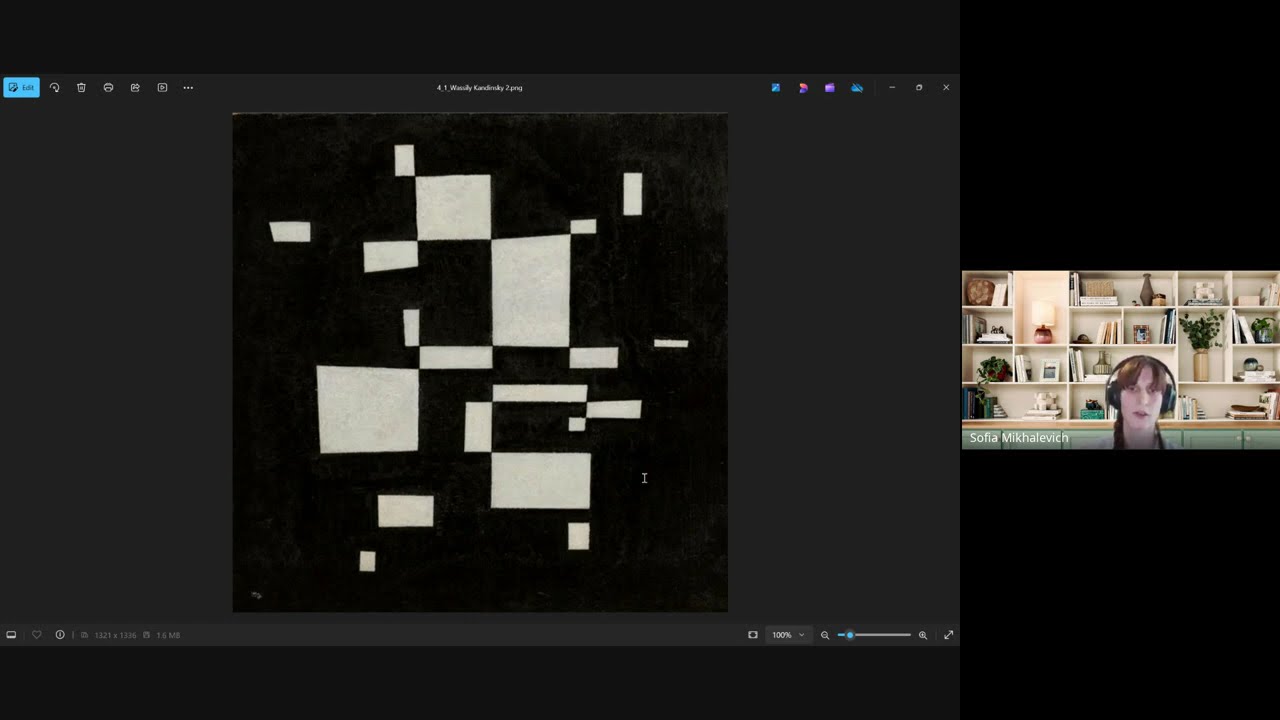Image resolution: width=1280 pixels, height=720 pixels.
Task: Print the image using the printer icon
Action: [108, 88]
